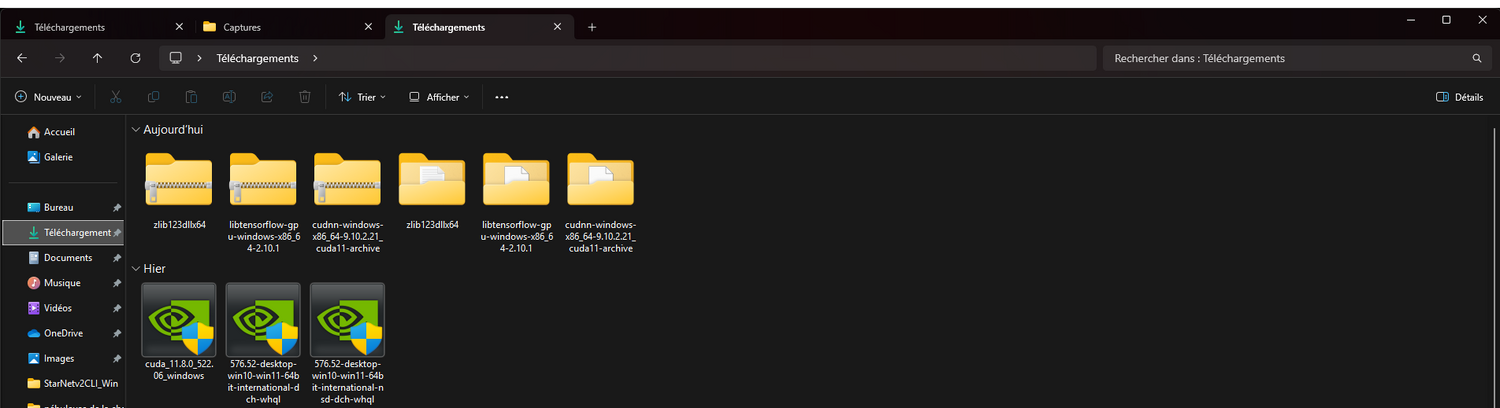
Task: Refresh the Téléchargements folder view
Action: click(x=135, y=58)
